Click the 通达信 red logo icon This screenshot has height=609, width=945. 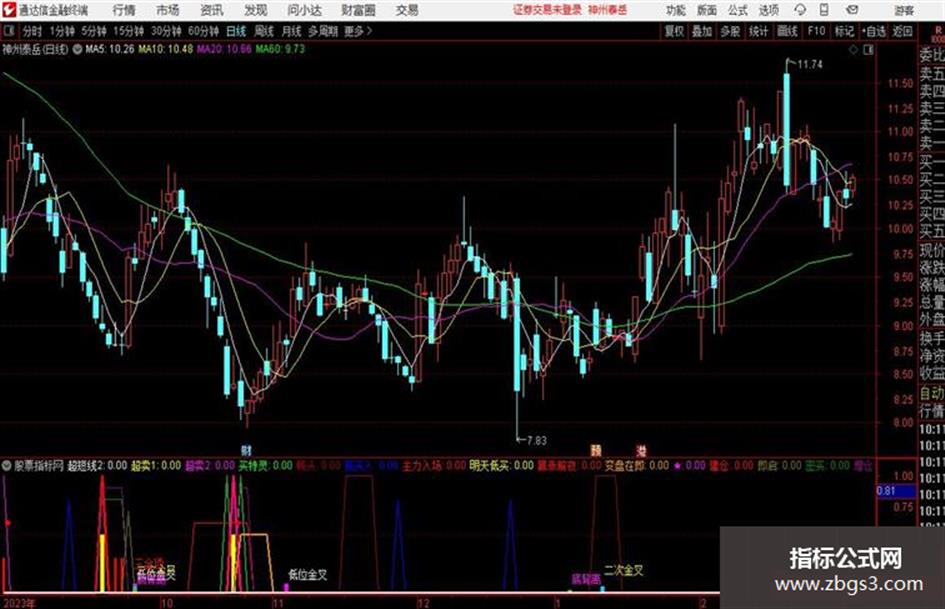[8, 10]
